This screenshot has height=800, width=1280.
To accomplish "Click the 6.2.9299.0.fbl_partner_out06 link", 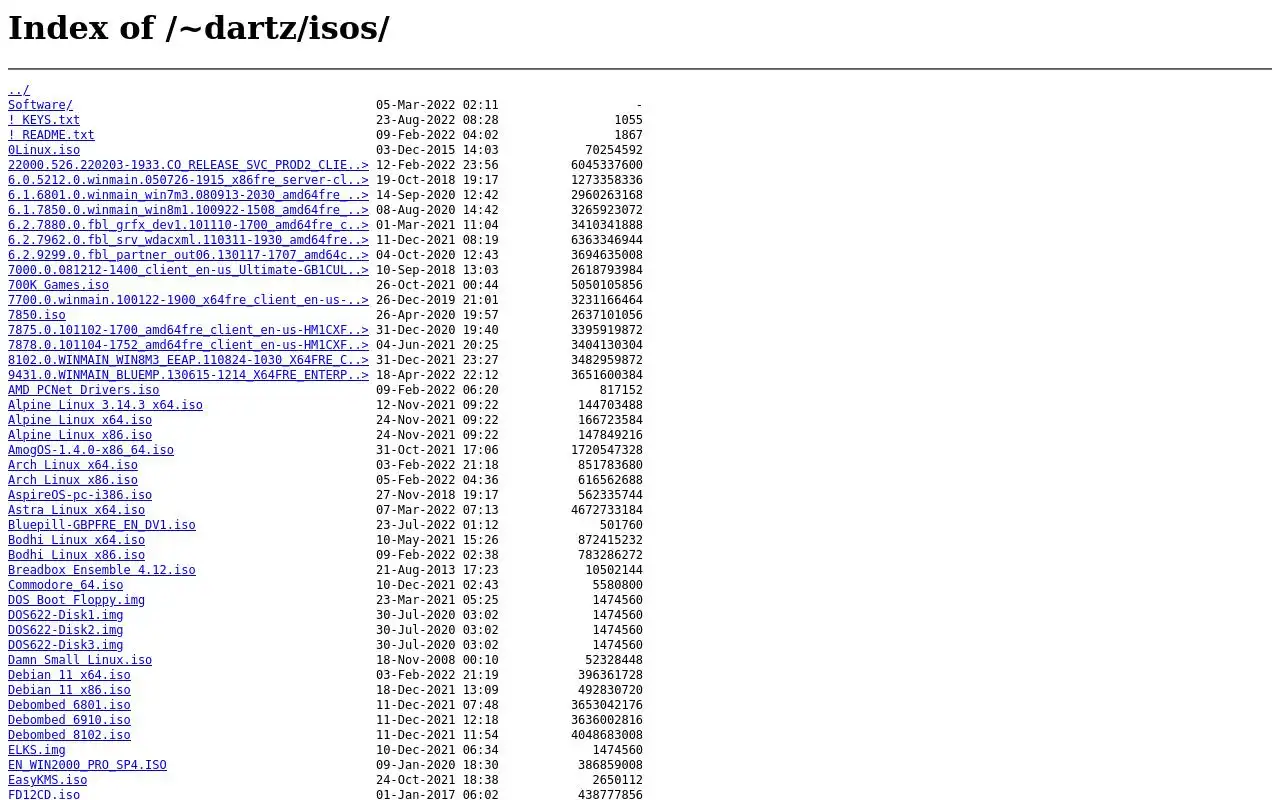I will [188, 255].
